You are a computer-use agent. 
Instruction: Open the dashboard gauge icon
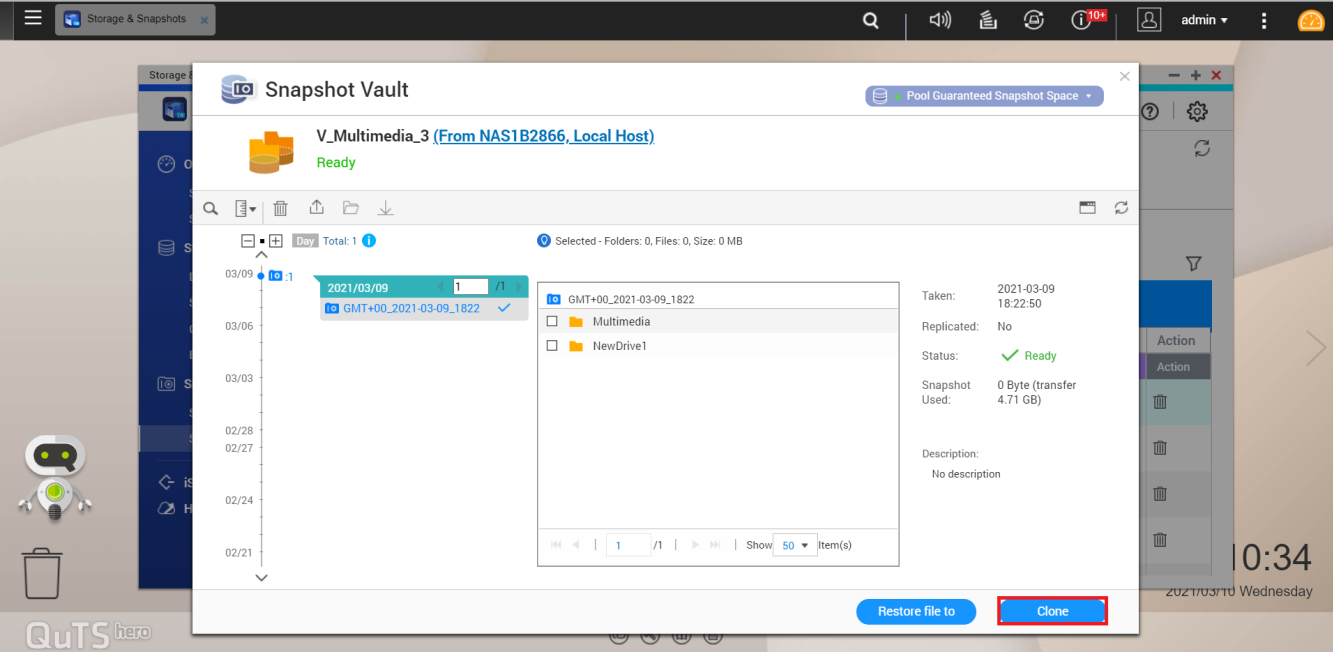(1311, 20)
